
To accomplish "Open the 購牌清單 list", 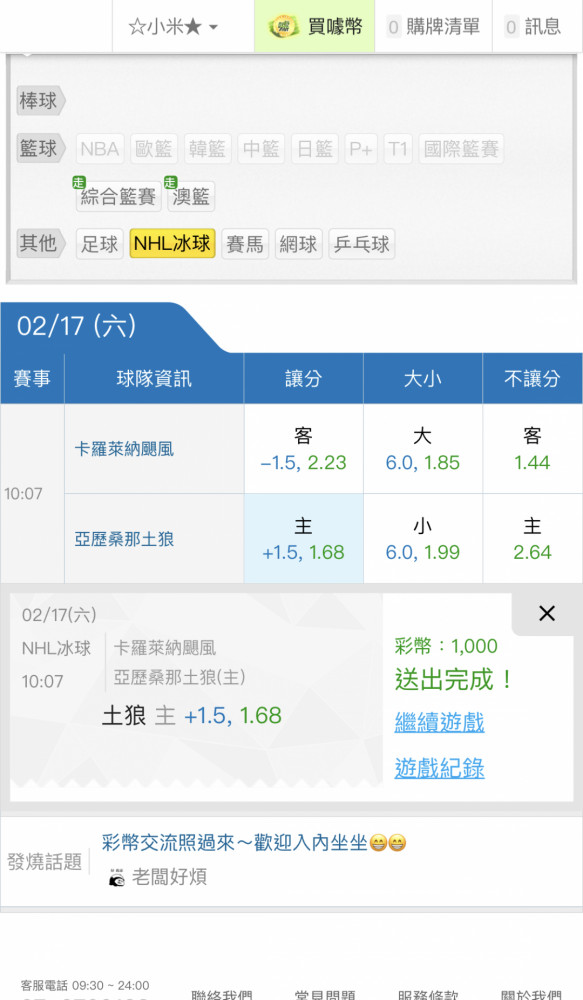I will [x=434, y=26].
